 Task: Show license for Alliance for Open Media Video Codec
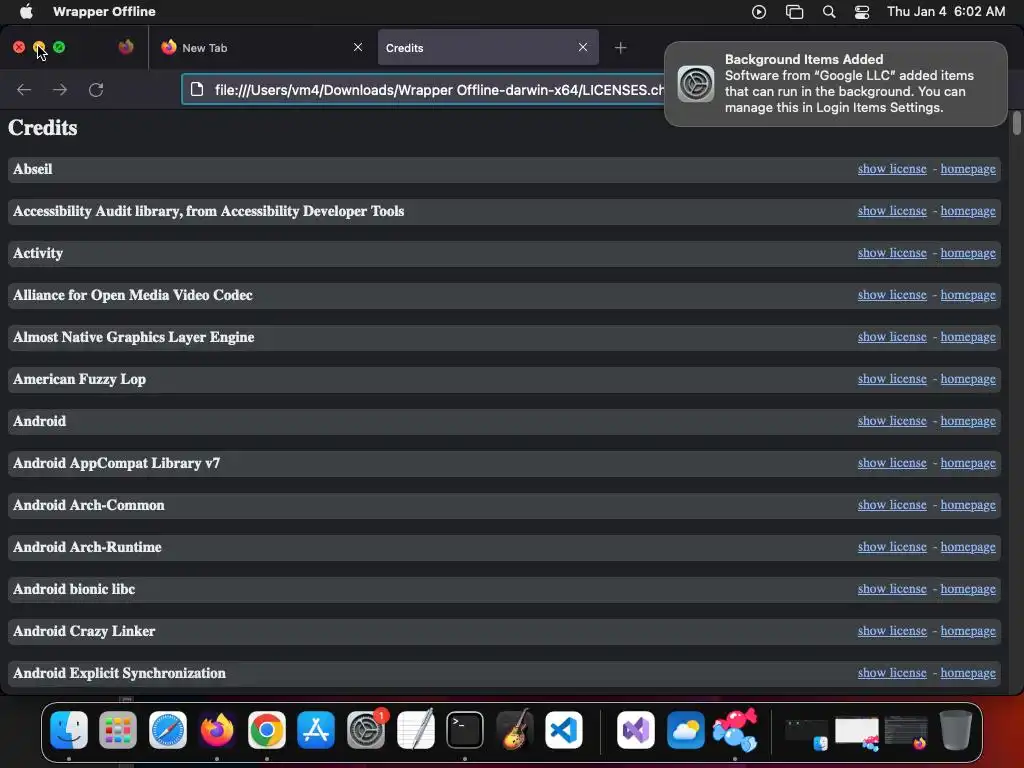click(x=892, y=295)
